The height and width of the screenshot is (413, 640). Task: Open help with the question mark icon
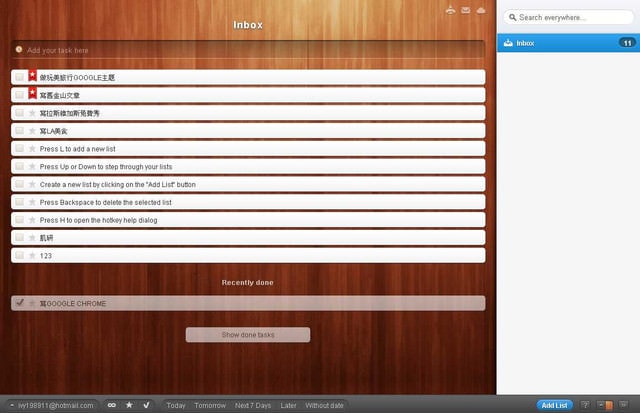(x=585, y=405)
